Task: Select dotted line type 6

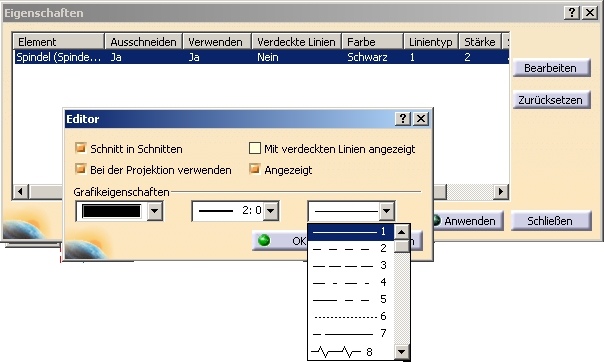Action: pyautogui.click(x=351, y=317)
